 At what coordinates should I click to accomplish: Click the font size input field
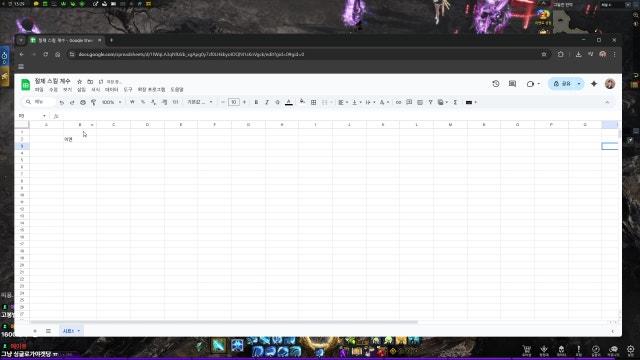coord(233,102)
